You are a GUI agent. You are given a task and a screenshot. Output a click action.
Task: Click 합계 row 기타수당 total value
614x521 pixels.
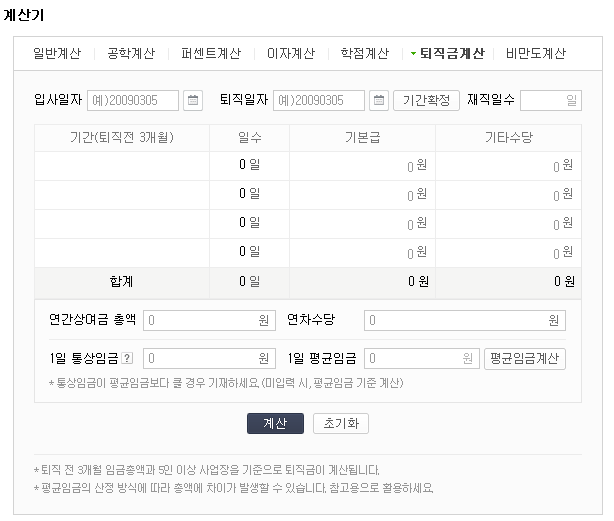click(564, 281)
